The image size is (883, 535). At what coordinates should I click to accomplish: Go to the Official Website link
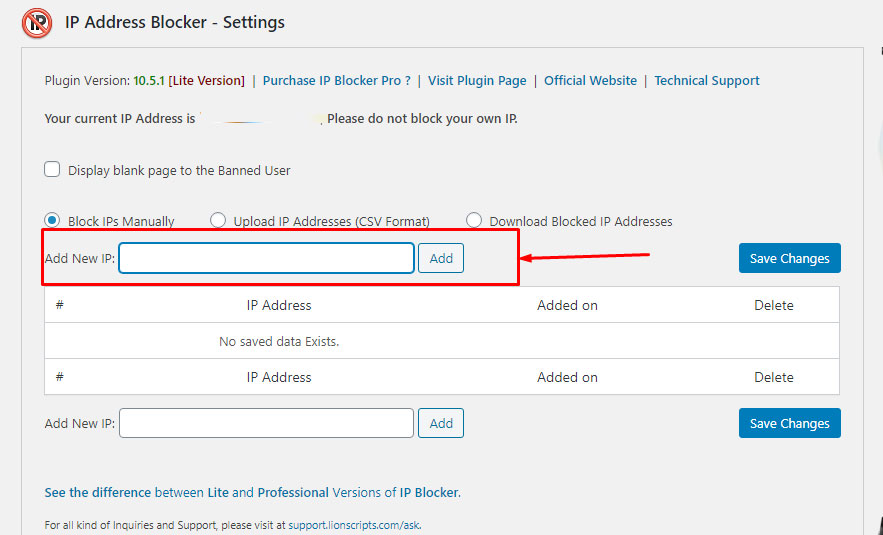(x=590, y=81)
